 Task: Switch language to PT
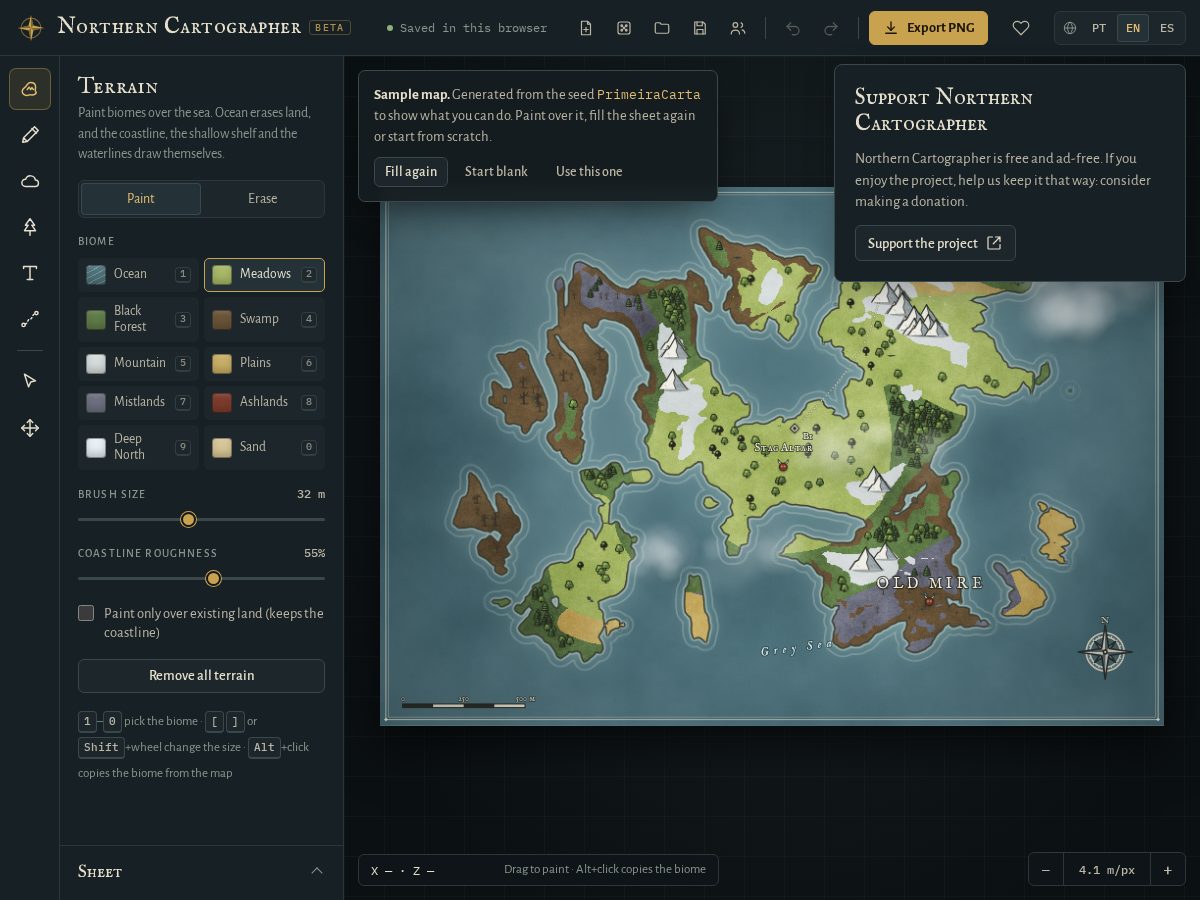point(1099,28)
